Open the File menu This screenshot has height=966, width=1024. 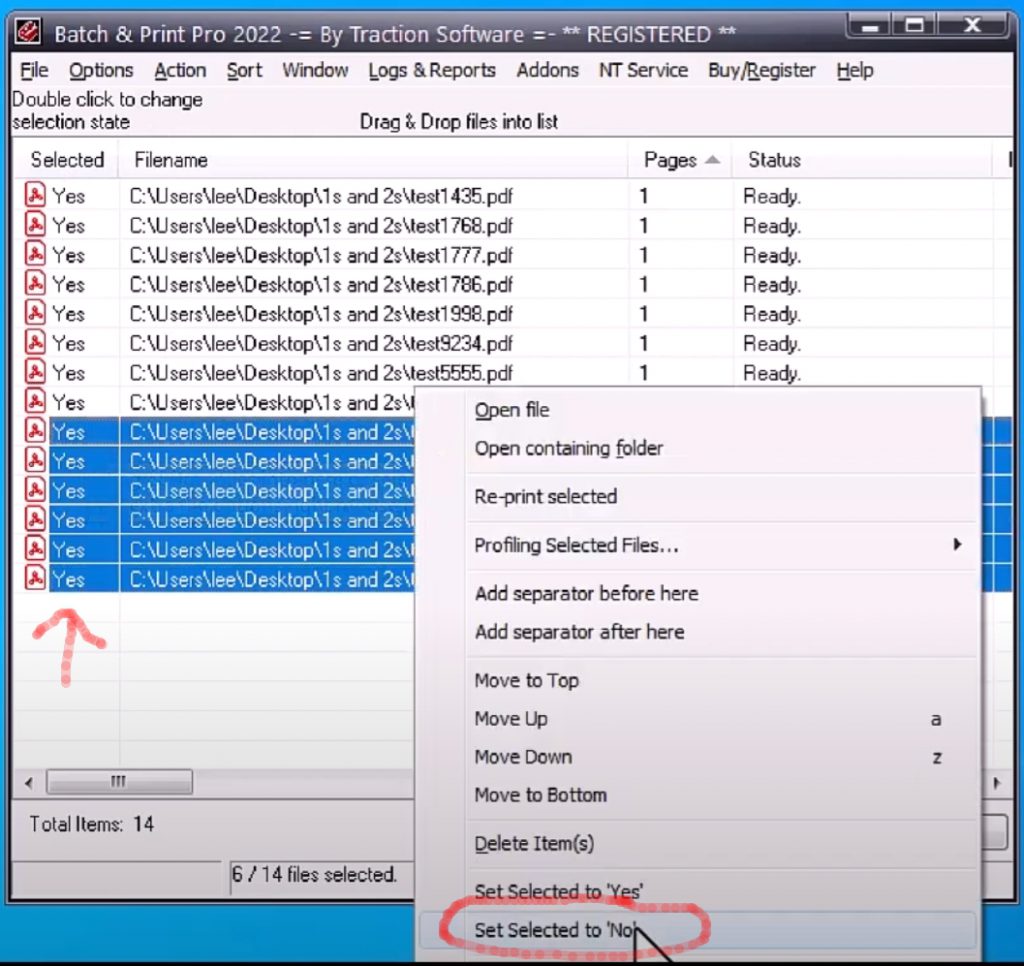[x=34, y=70]
